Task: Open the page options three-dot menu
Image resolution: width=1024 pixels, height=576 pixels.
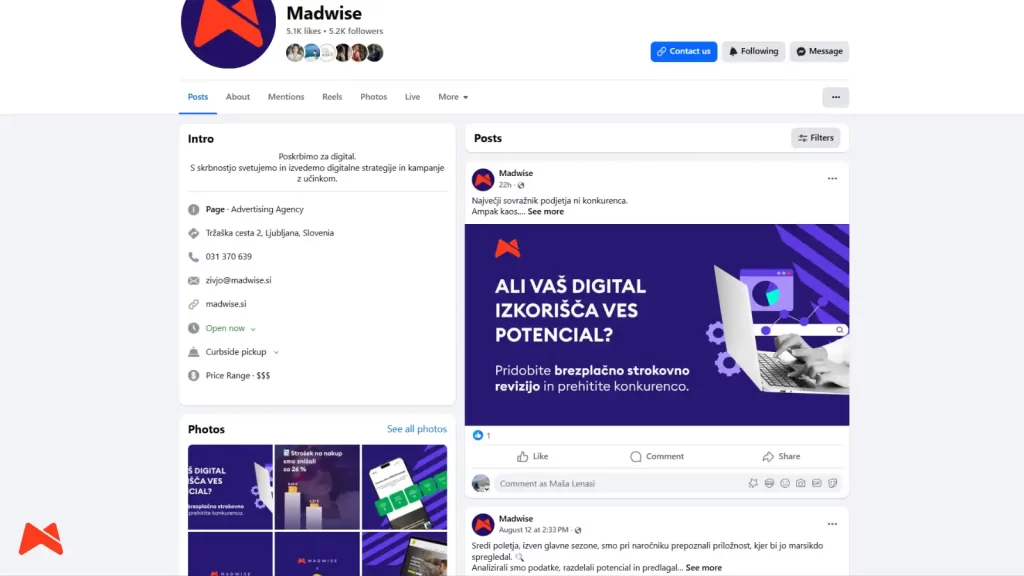Action: pyautogui.click(x=835, y=97)
